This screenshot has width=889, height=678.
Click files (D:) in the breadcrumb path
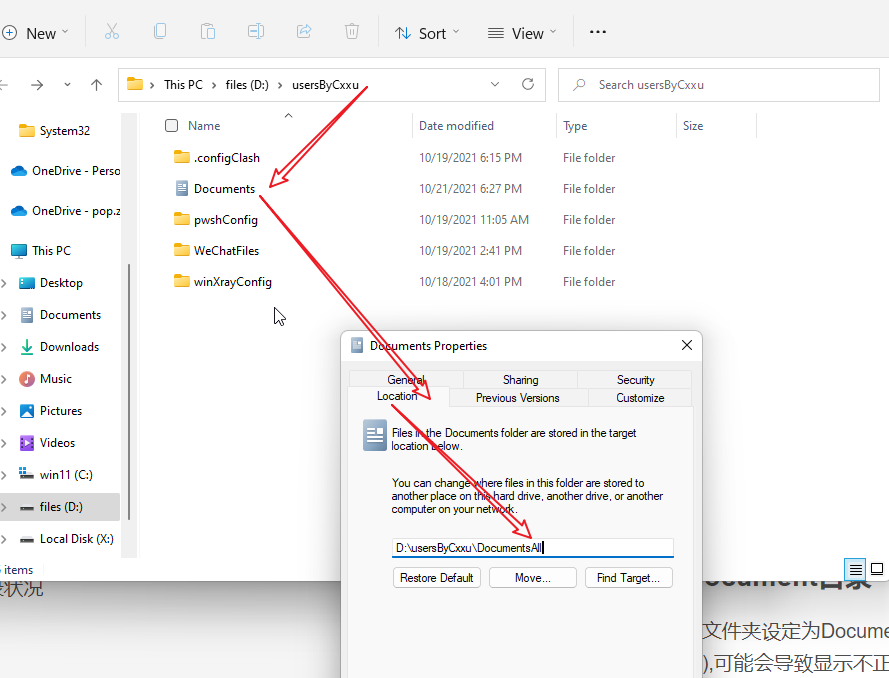coord(247,84)
